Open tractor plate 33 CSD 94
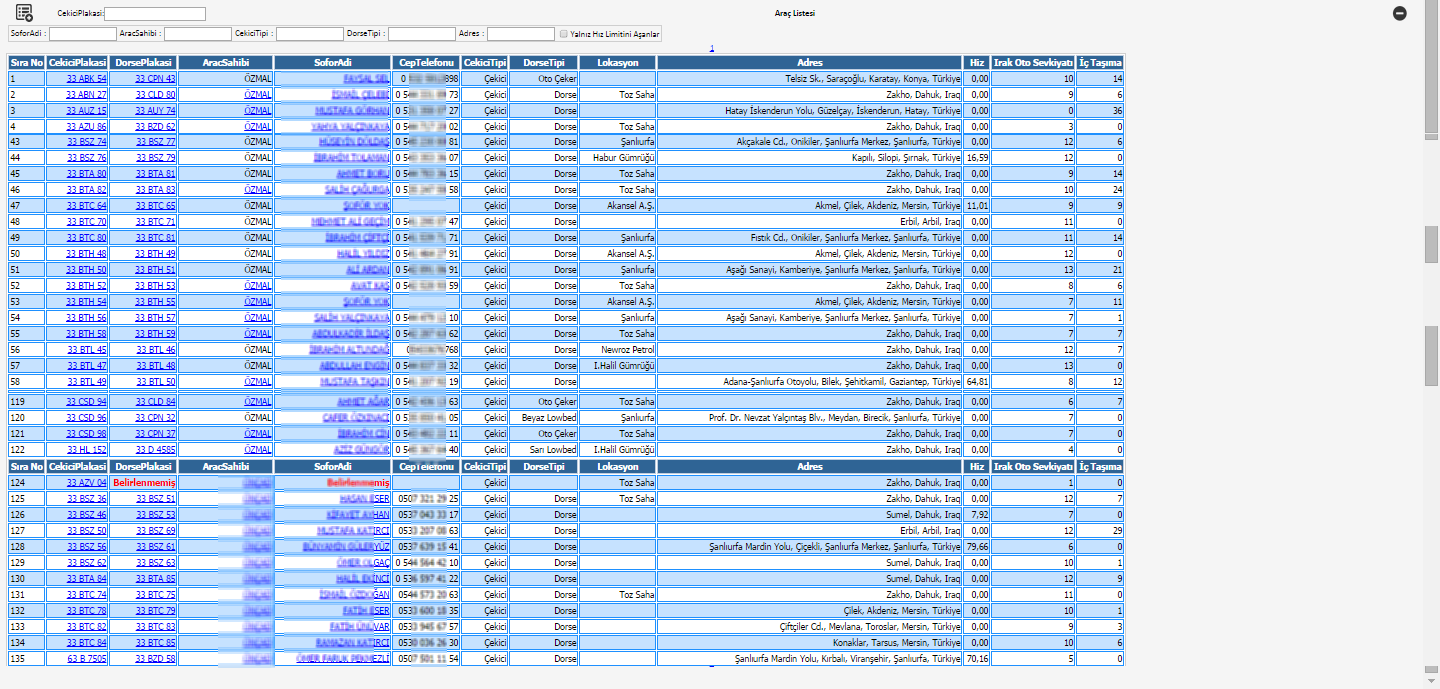Screen dimensions: 1440x689 (86, 402)
